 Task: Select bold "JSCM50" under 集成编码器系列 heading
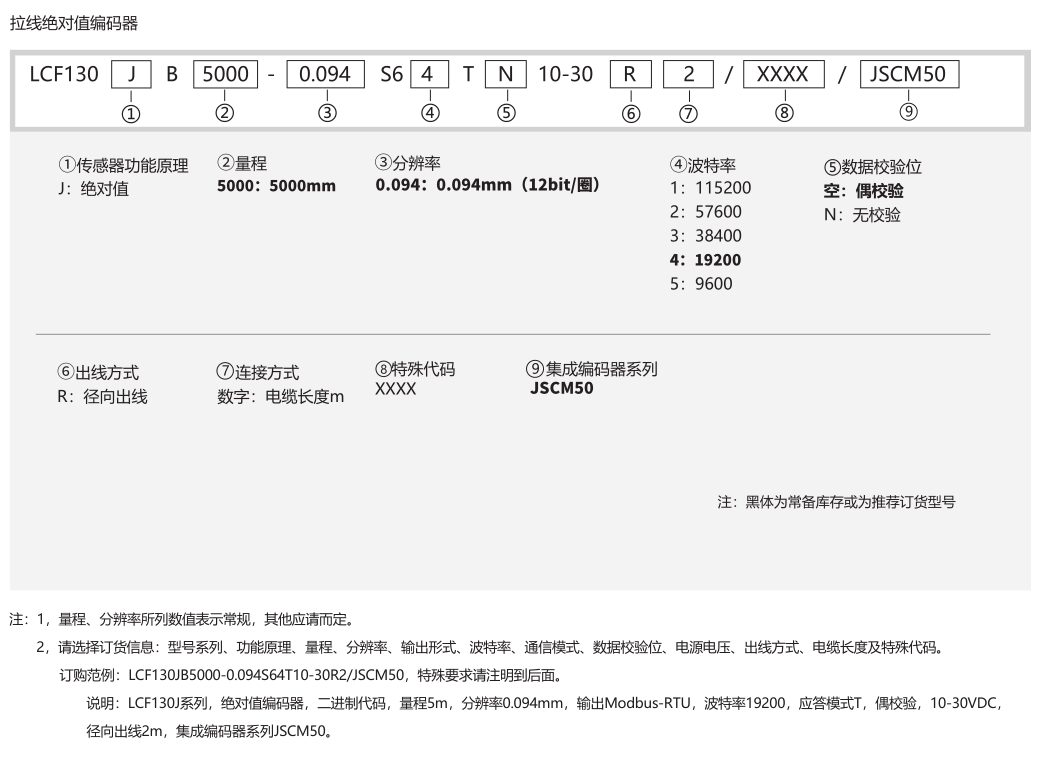(x=562, y=388)
